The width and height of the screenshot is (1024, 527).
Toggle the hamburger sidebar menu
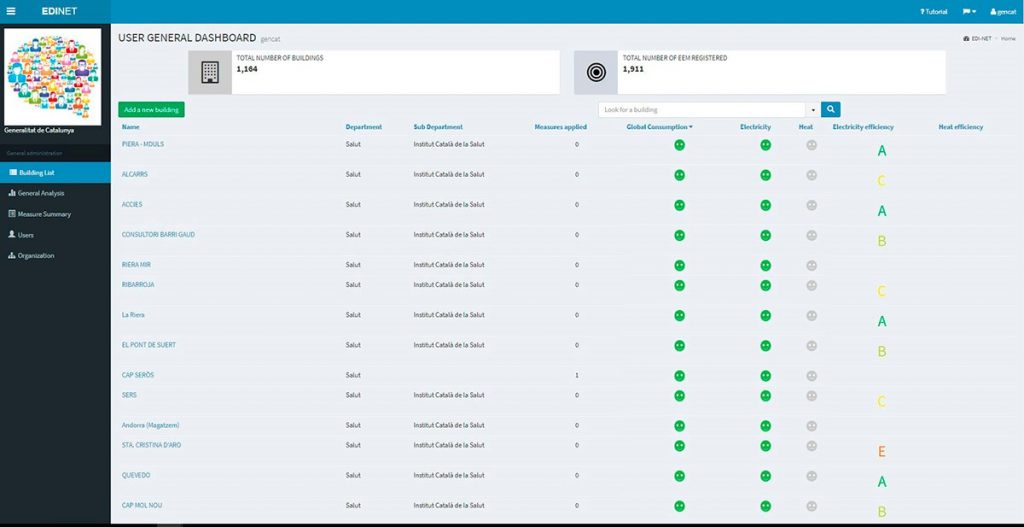coord(11,11)
